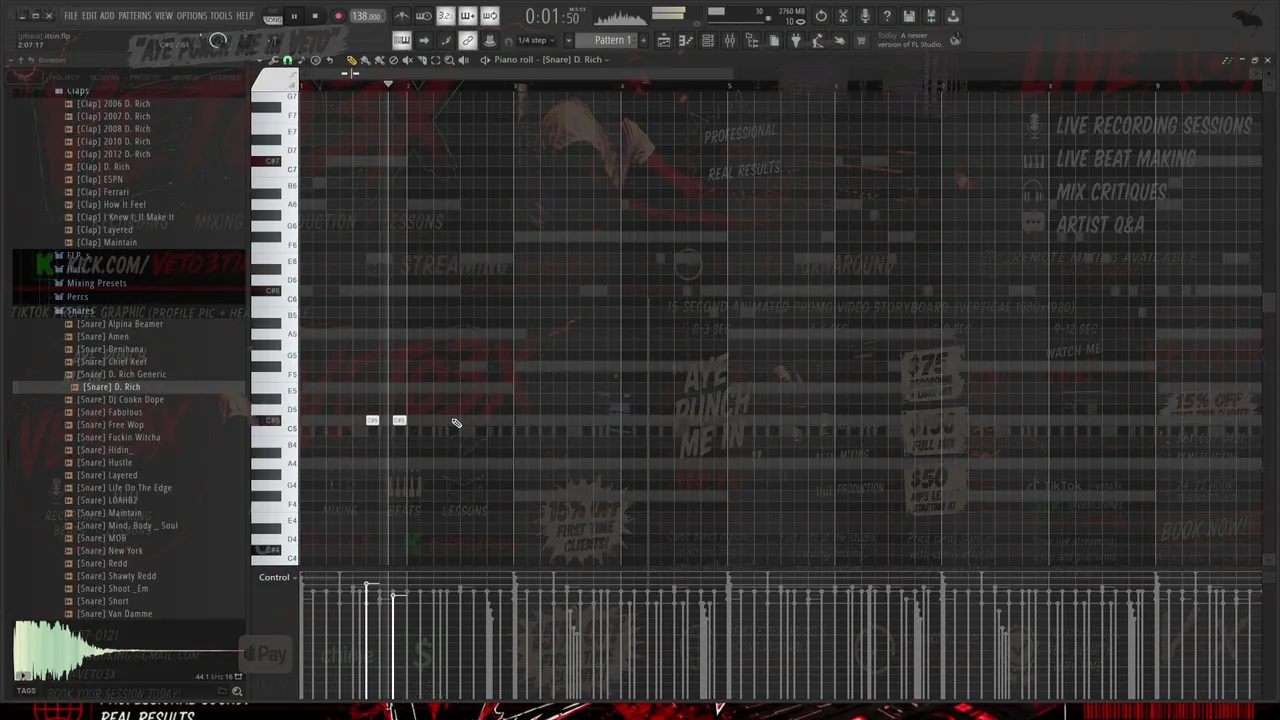Toggle PAT/SONG playback mode

point(273,17)
